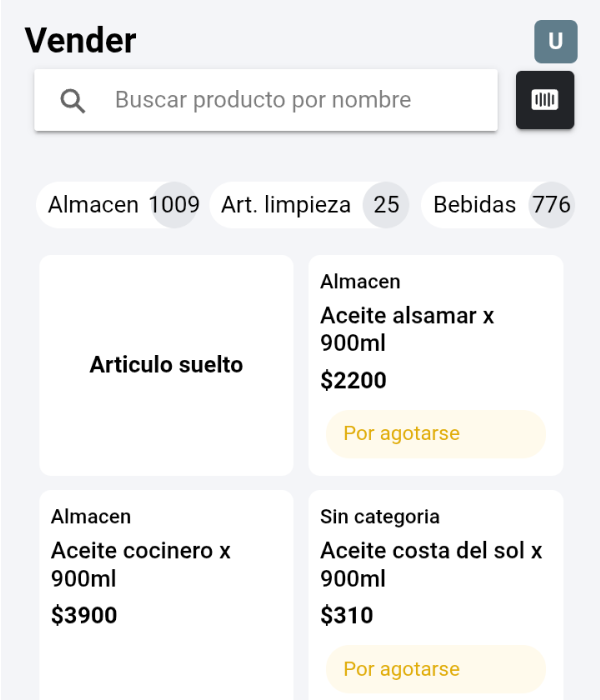Click Por agotarse badge on costa del sol
Viewport: 600px width, 700px height.
436,669
